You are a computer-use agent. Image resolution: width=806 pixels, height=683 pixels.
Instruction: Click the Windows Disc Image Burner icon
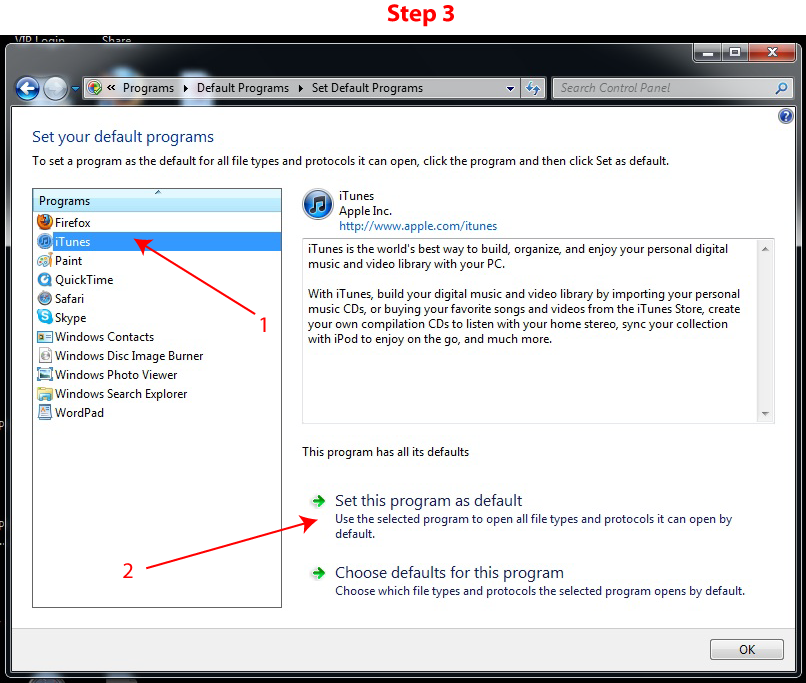45,355
